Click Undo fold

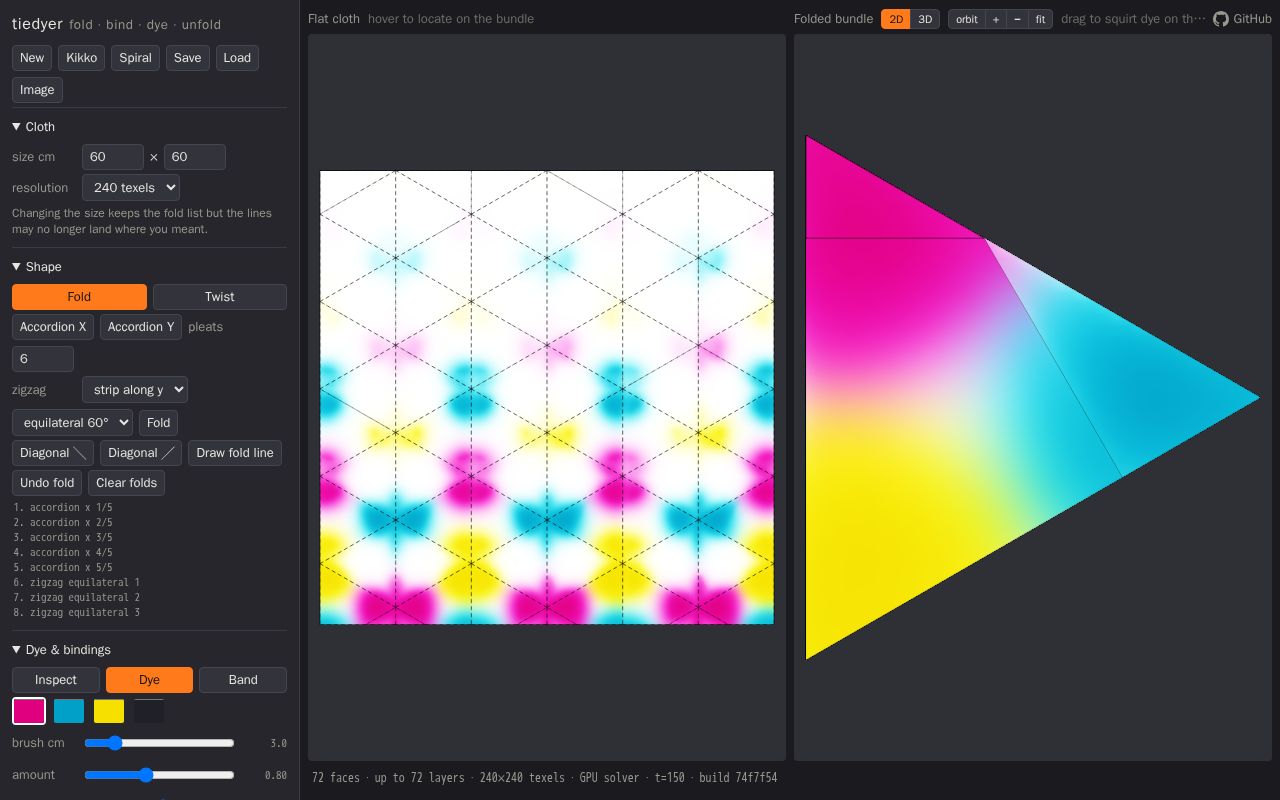47,483
